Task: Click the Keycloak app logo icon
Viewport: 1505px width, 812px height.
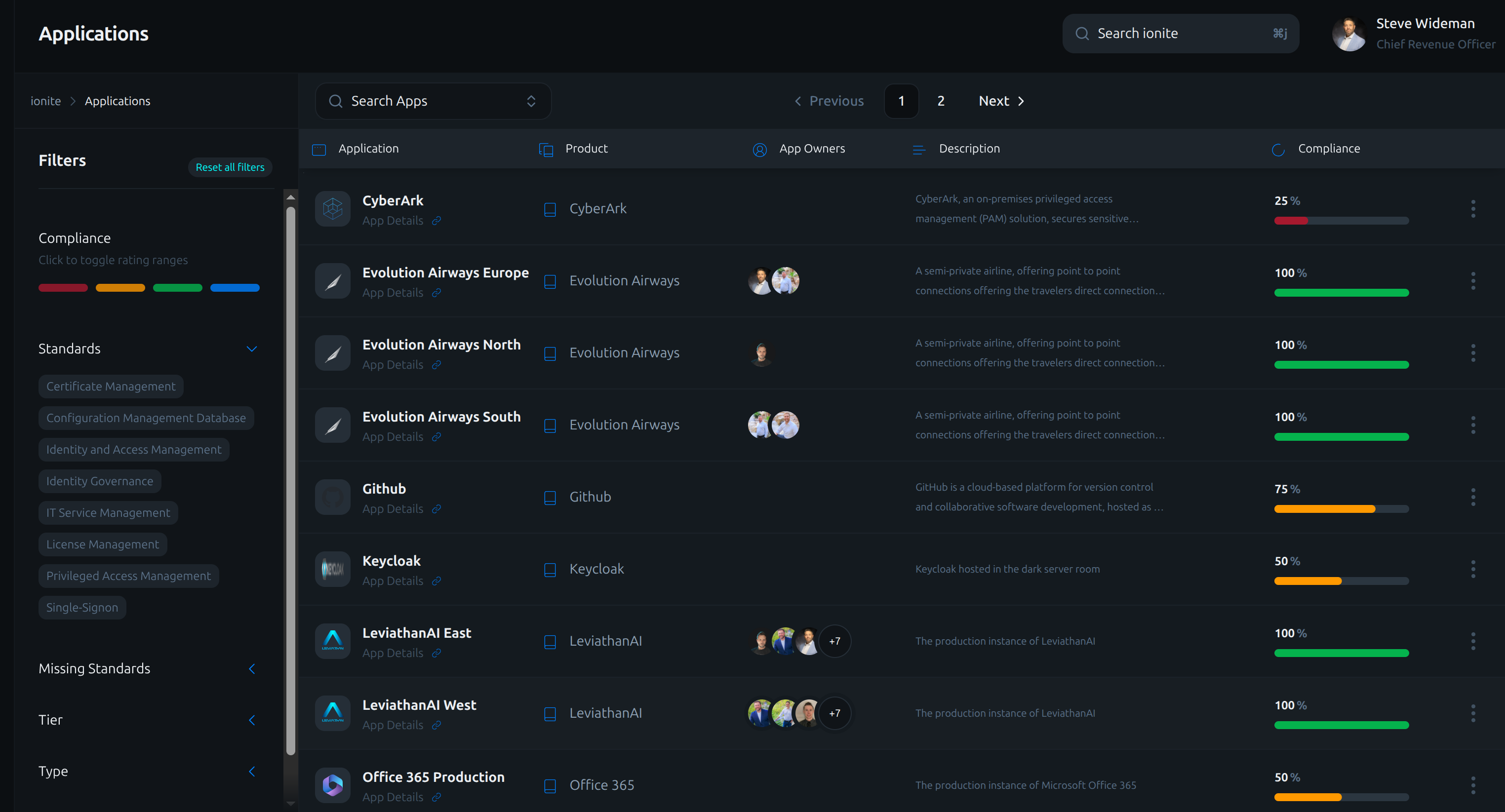Action: 332,569
